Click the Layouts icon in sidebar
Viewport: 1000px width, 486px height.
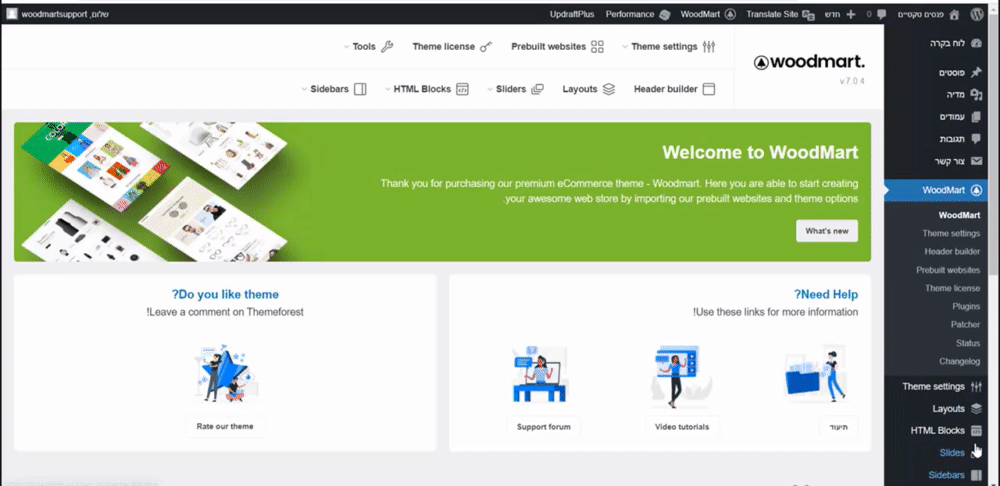(x=976, y=409)
